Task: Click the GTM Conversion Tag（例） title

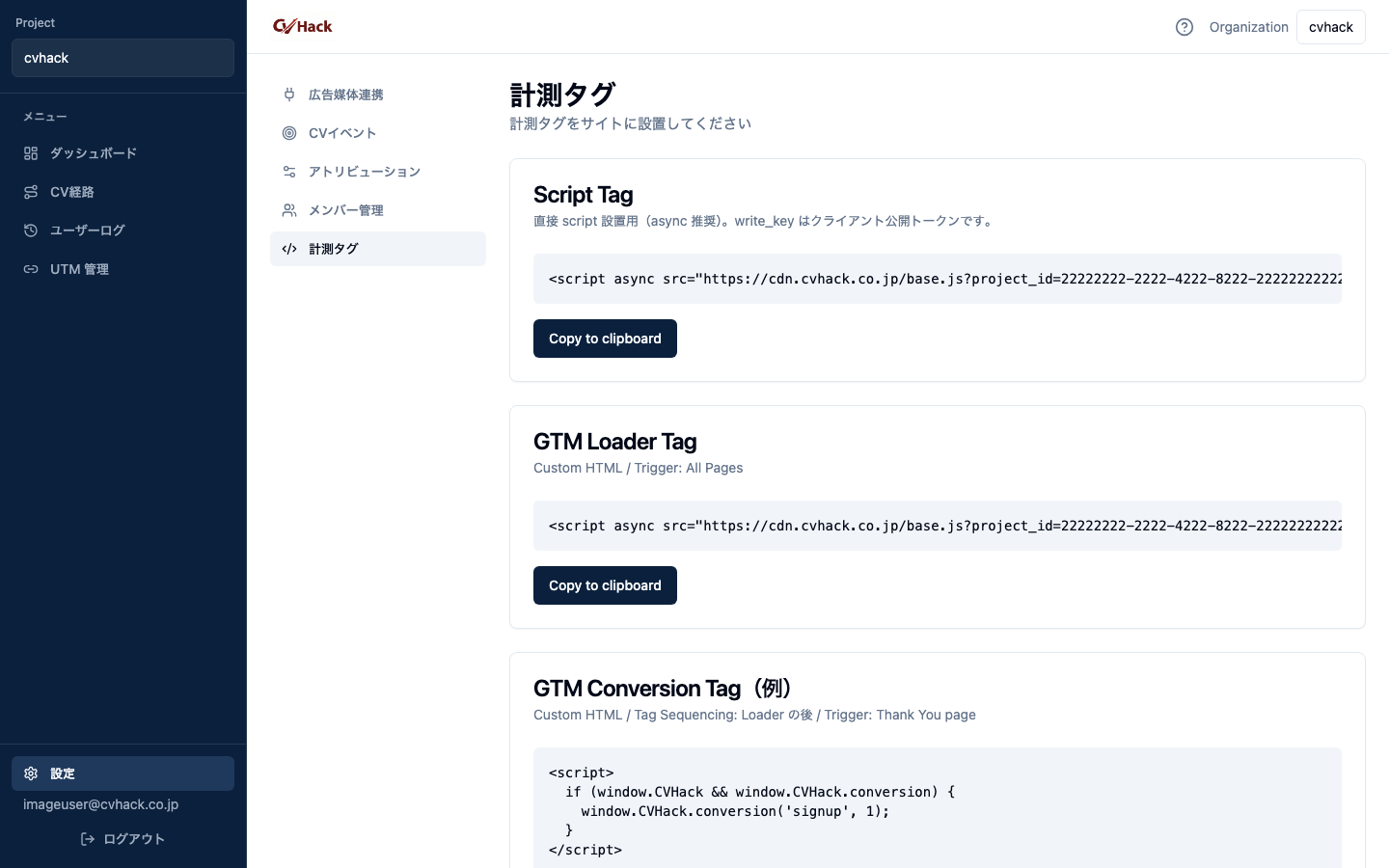Action: coord(664,689)
